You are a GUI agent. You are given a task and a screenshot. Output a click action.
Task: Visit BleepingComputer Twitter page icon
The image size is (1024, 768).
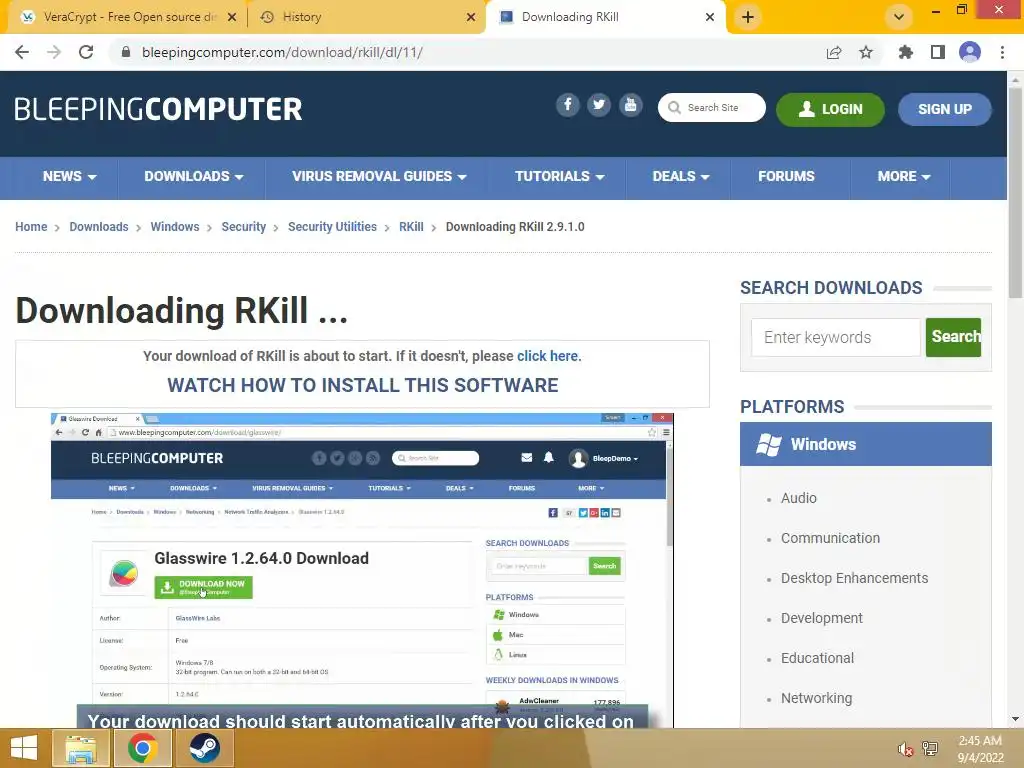[599, 105]
